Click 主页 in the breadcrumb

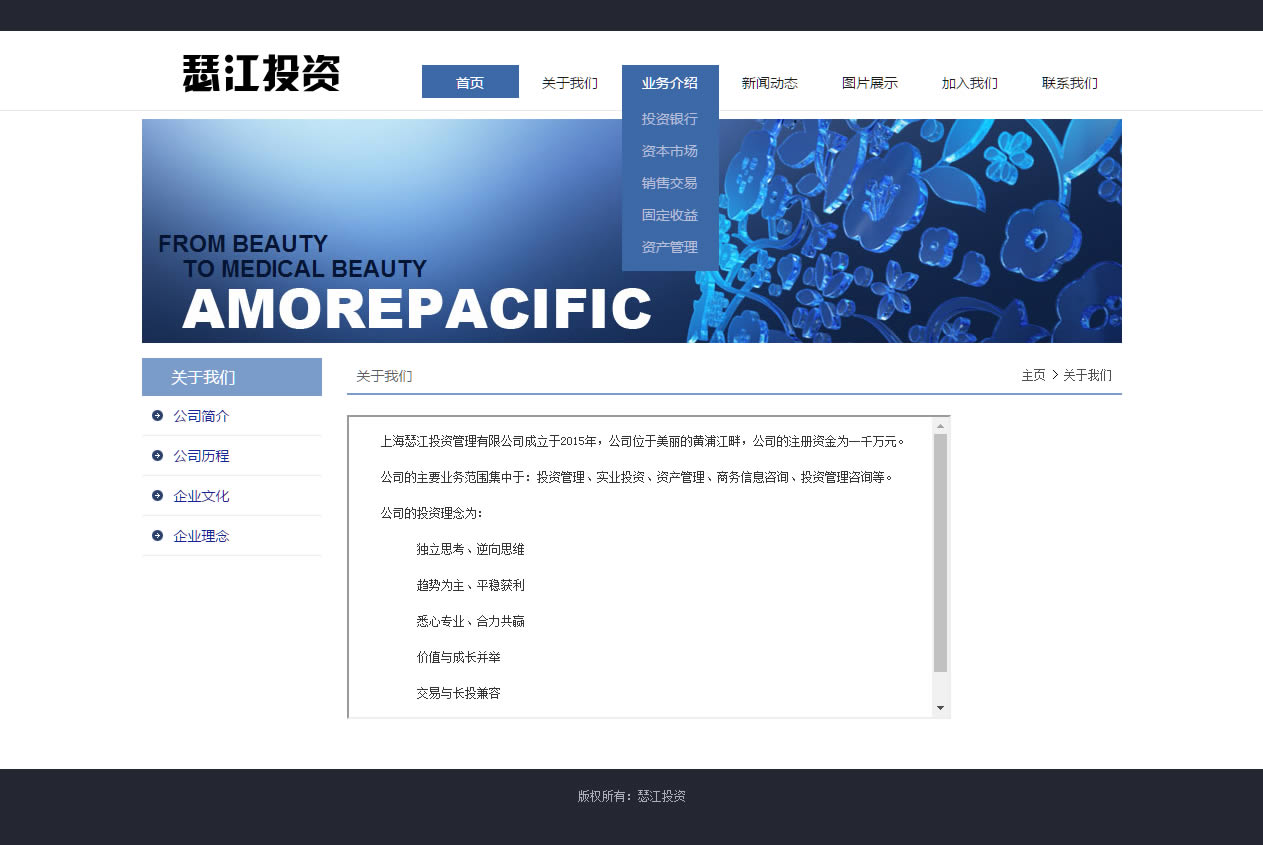tap(1033, 375)
